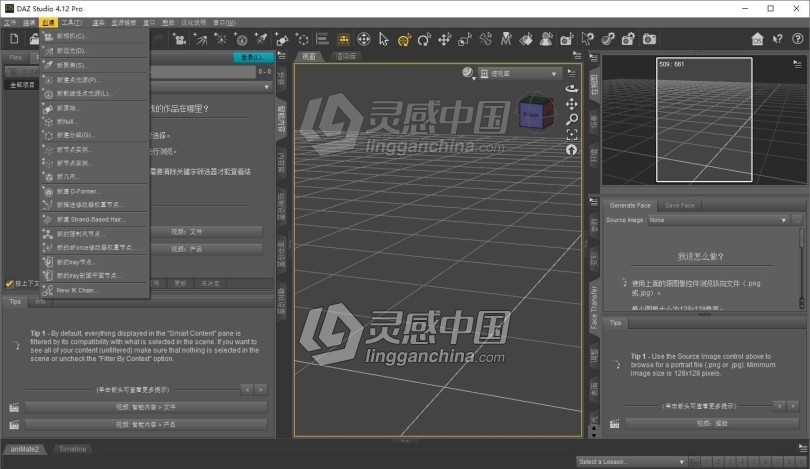
Task: Click the draw style sphere icon in viewport
Action: 468,73
